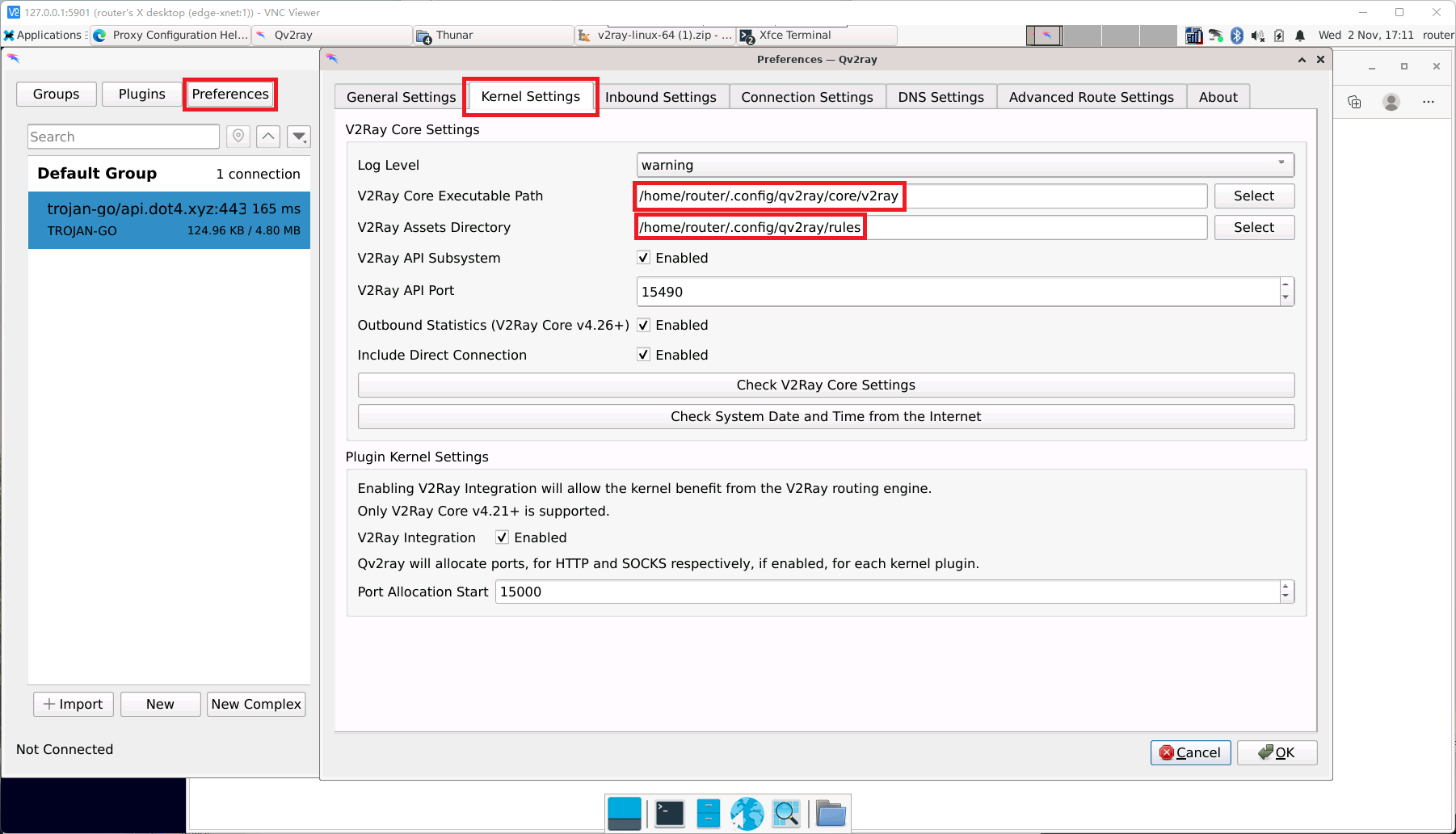
Task: Click the collapse up-arrow icon by search
Action: tap(268, 137)
